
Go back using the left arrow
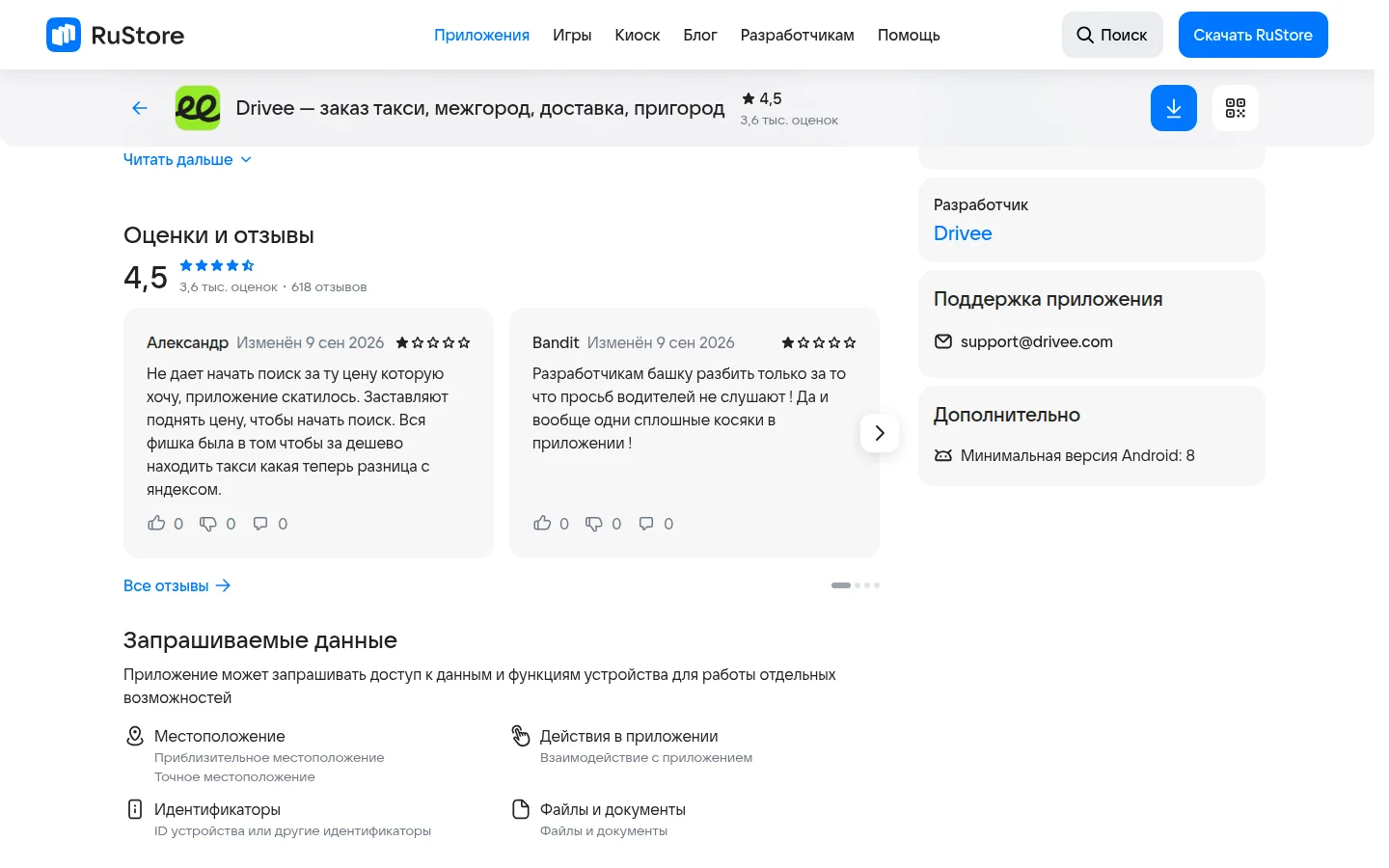[140, 108]
